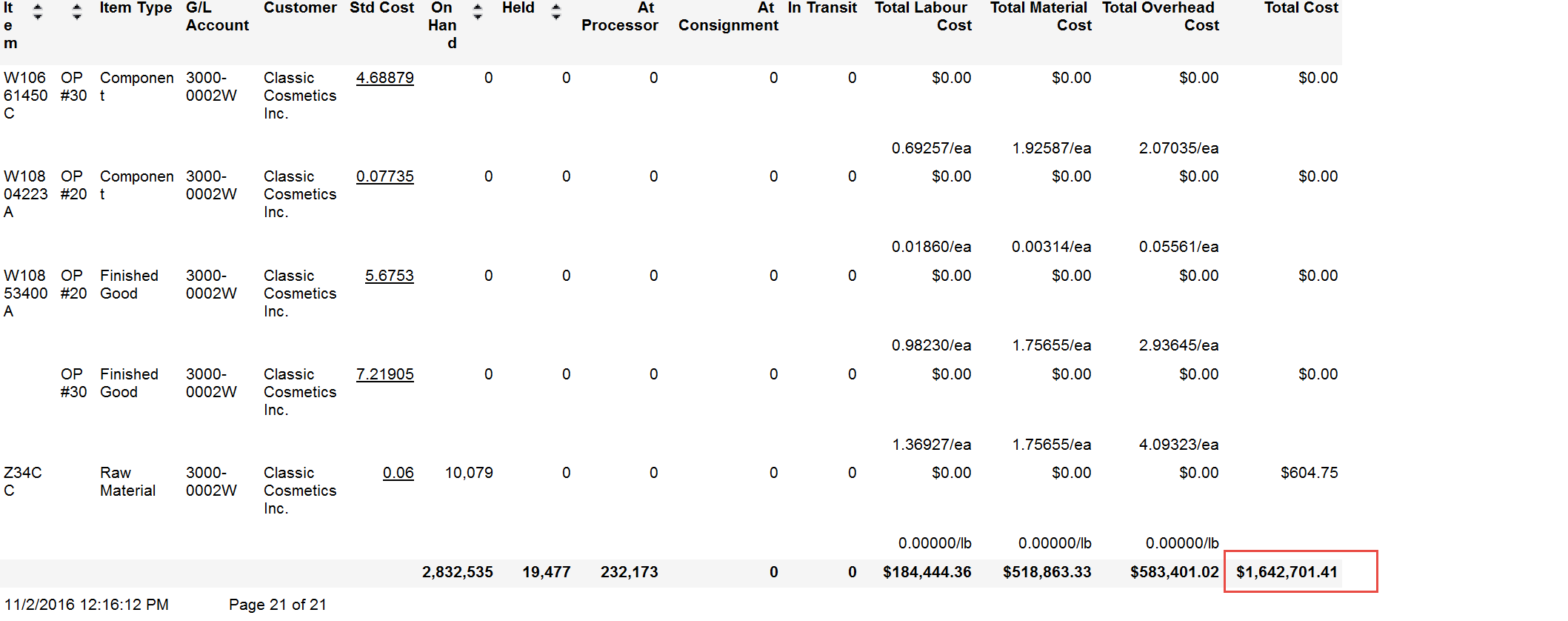
Task: Click the Total Labour Cost header
Action: pos(923,16)
